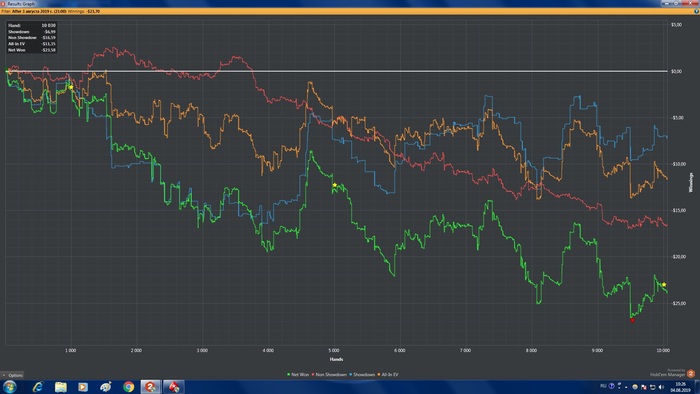Select the Net Won row in info box
The width and height of the screenshot is (700, 394).
tap(32, 50)
